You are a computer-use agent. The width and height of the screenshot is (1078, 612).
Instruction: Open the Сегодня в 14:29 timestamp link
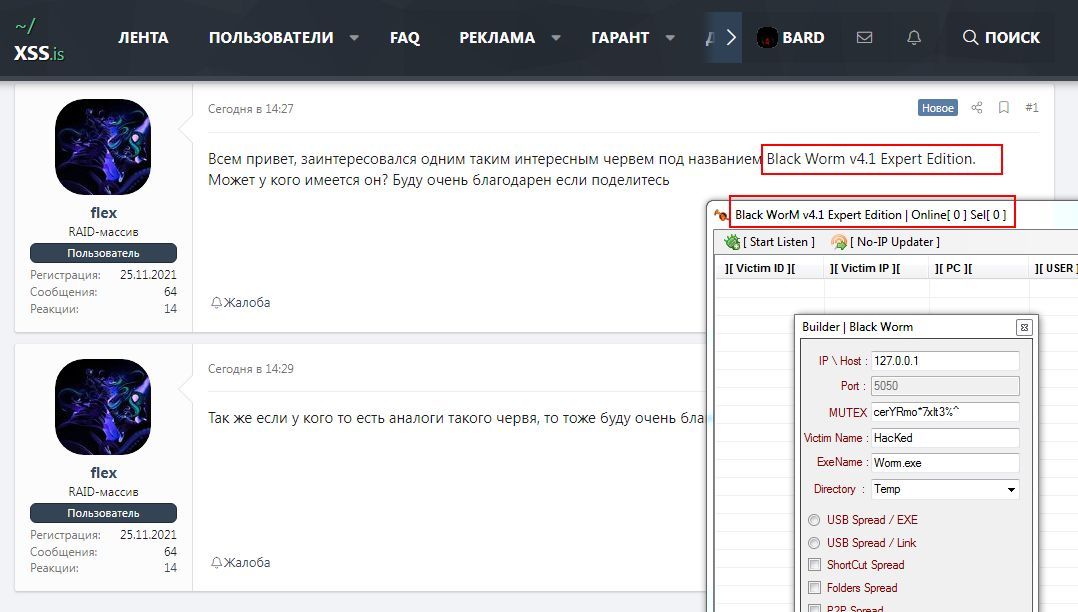[x=251, y=369]
